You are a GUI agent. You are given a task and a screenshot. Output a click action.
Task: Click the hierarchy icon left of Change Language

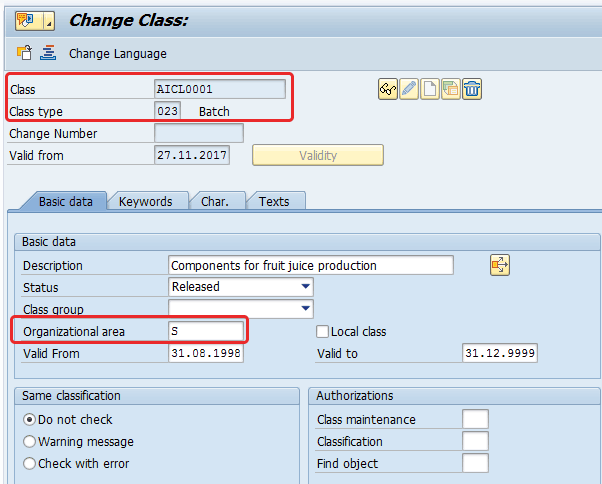pyautogui.click(x=48, y=53)
